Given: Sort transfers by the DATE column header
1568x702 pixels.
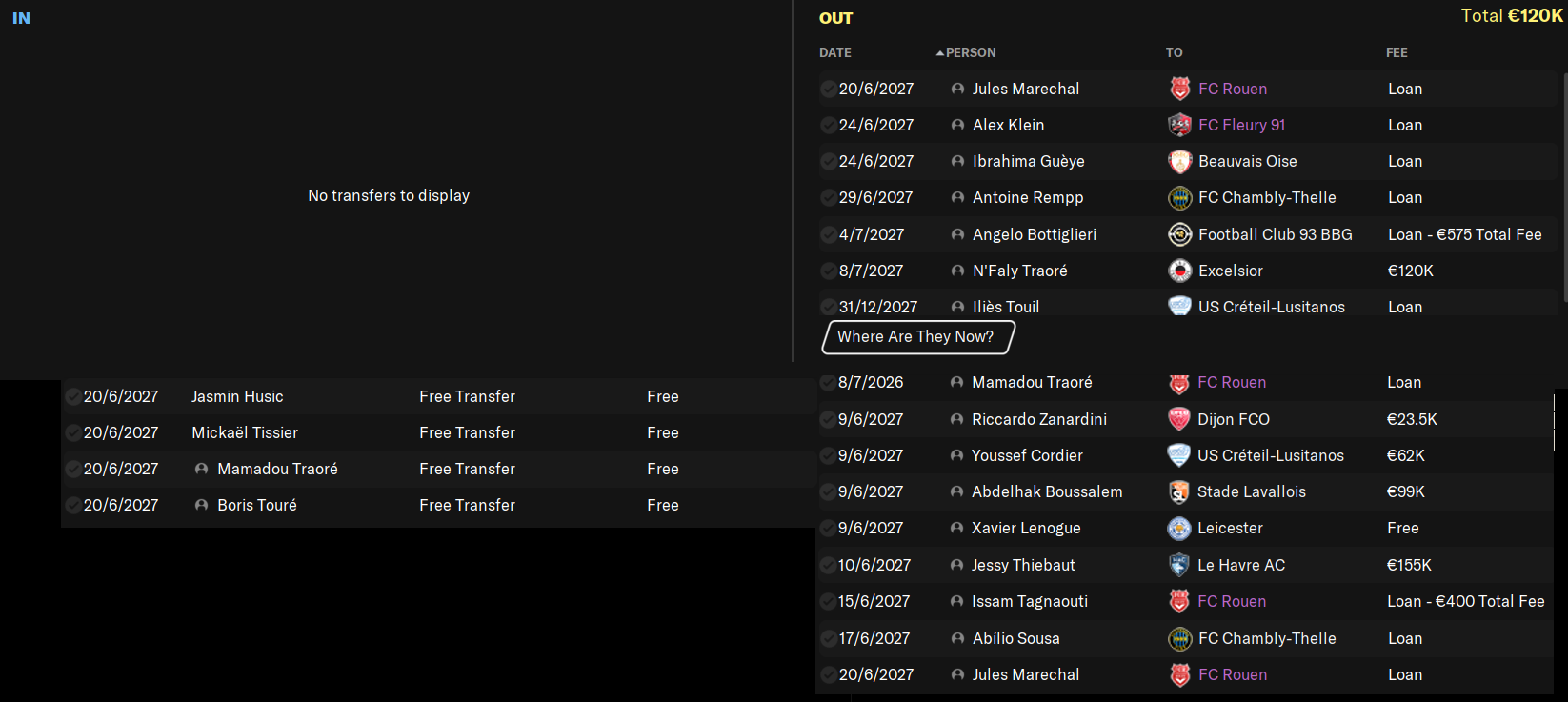Looking at the screenshot, I should point(835,52).
